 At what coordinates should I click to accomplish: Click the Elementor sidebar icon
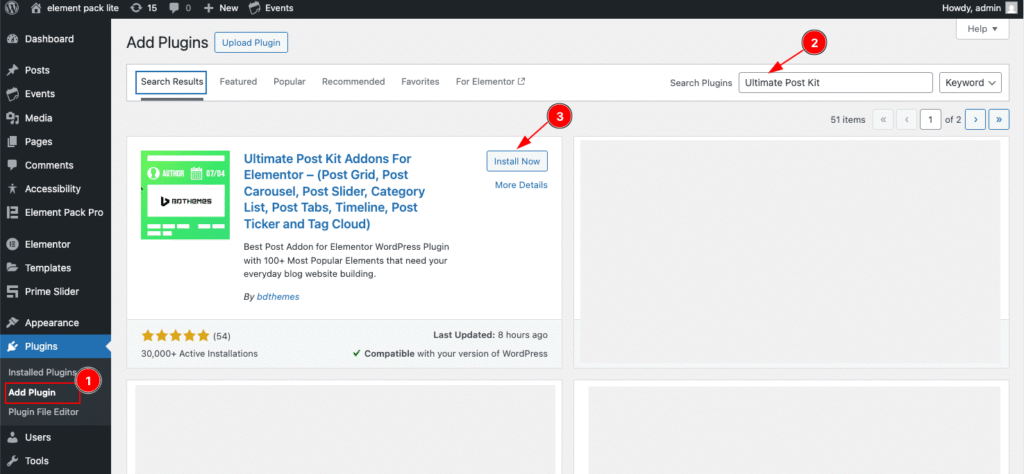pyautogui.click(x=12, y=244)
